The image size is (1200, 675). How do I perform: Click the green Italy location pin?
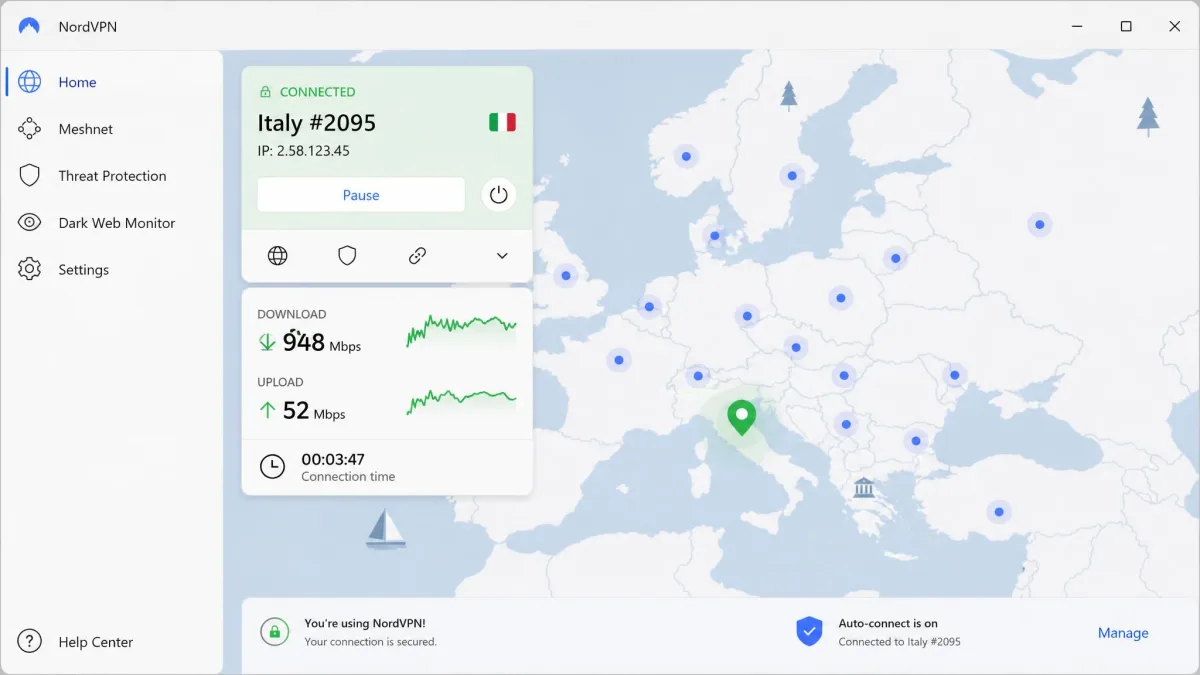pyautogui.click(x=741, y=417)
